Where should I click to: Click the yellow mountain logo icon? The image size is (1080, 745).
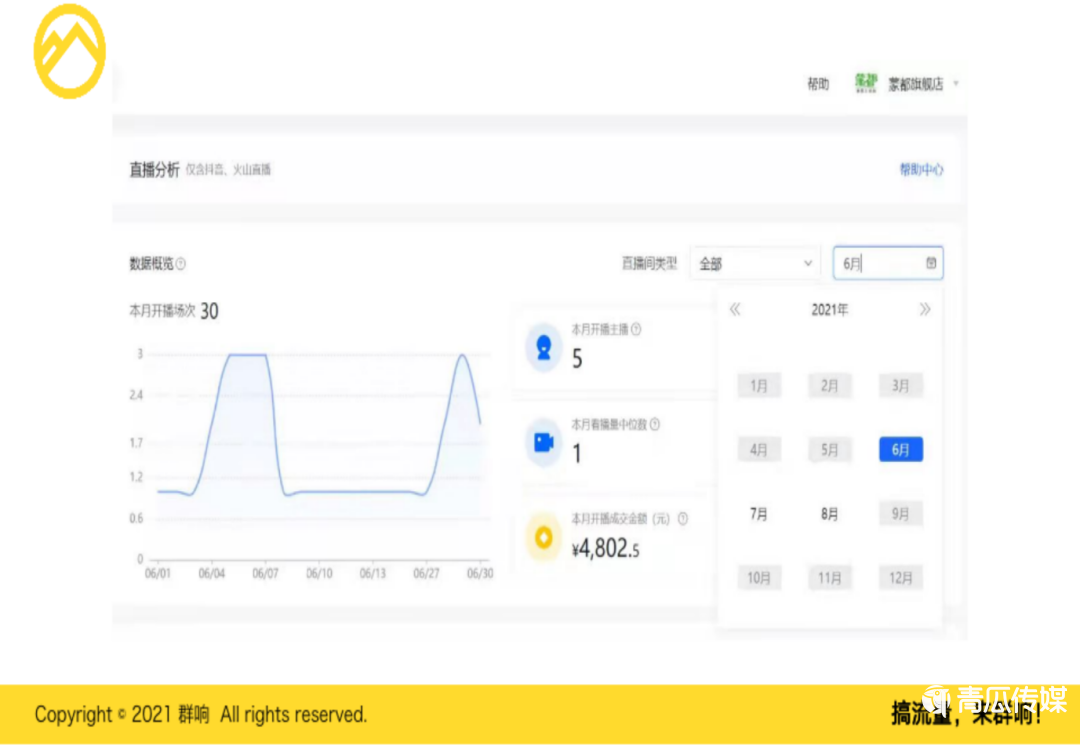(69, 51)
